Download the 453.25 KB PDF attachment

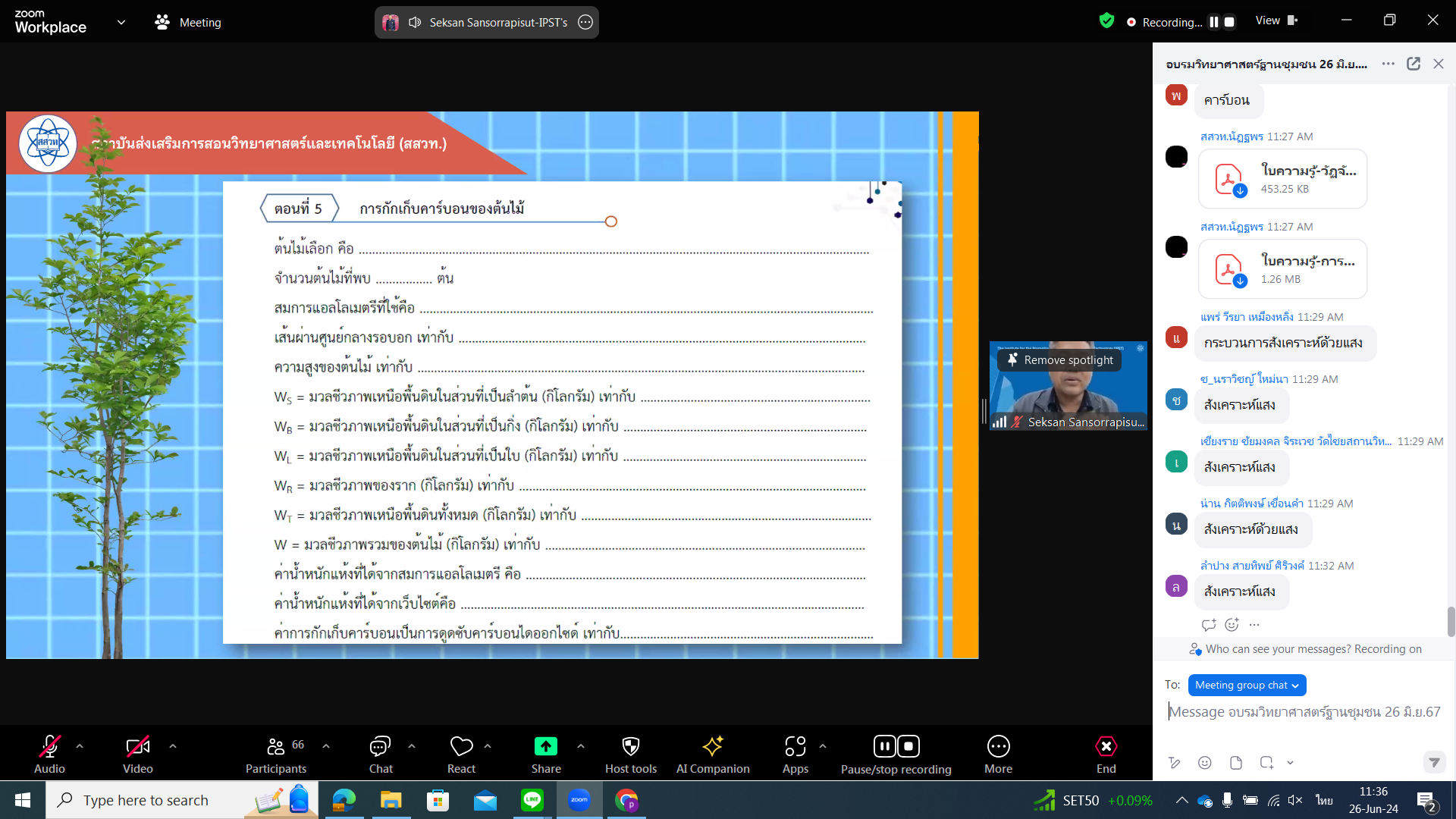[x=1240, y=191]
